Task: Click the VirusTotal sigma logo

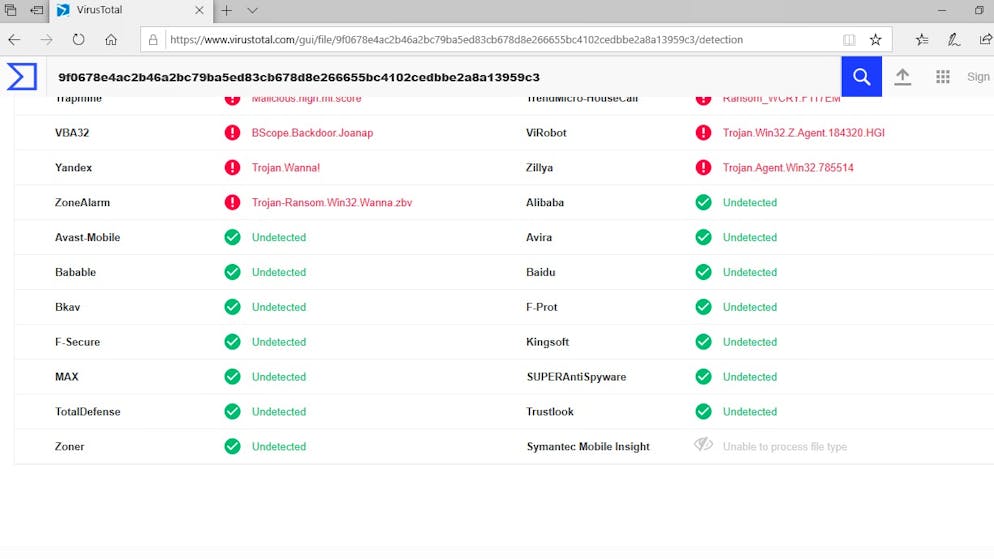Action: pos(22,77)
